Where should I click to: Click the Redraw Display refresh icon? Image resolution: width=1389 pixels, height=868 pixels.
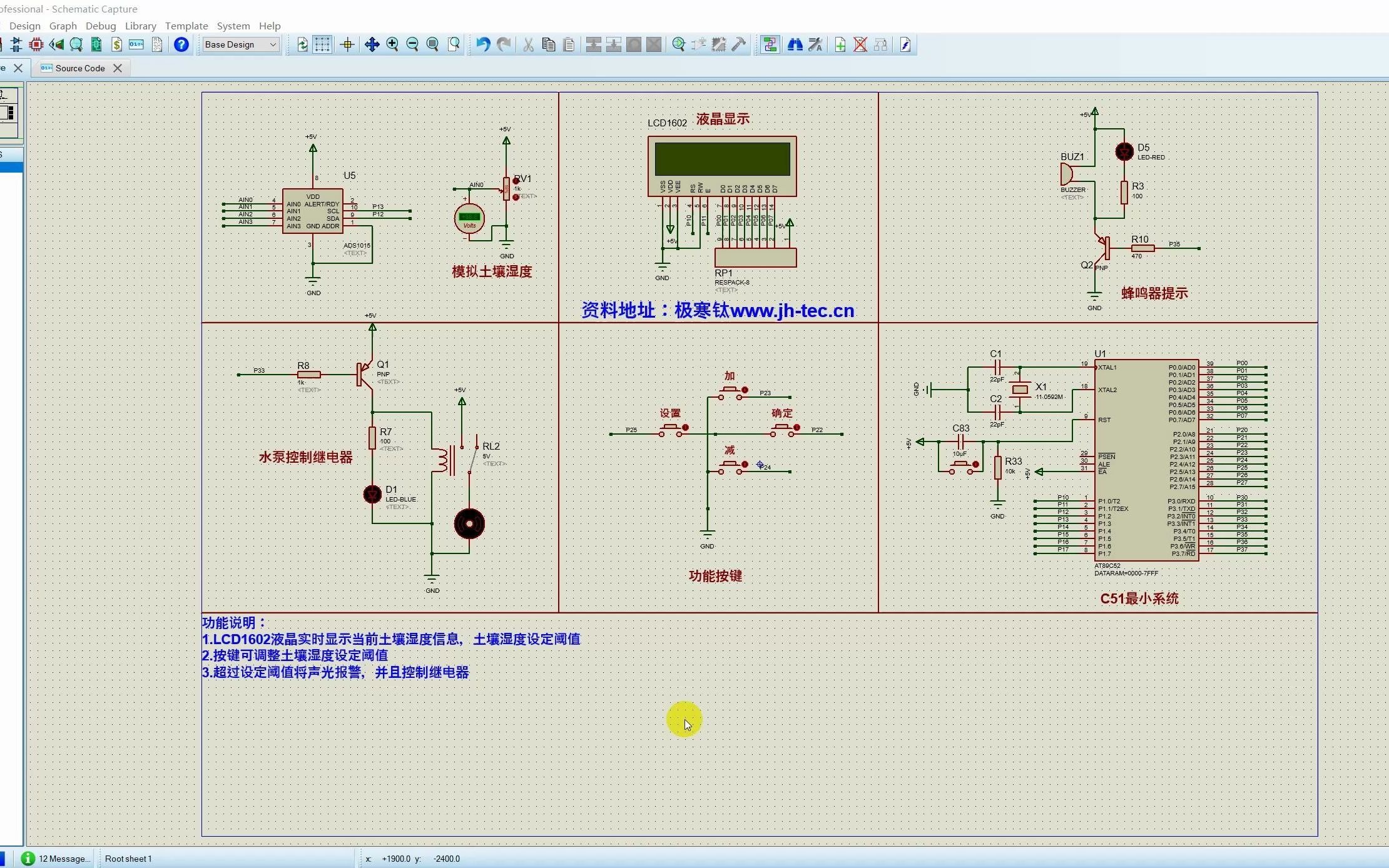[302, 44]
